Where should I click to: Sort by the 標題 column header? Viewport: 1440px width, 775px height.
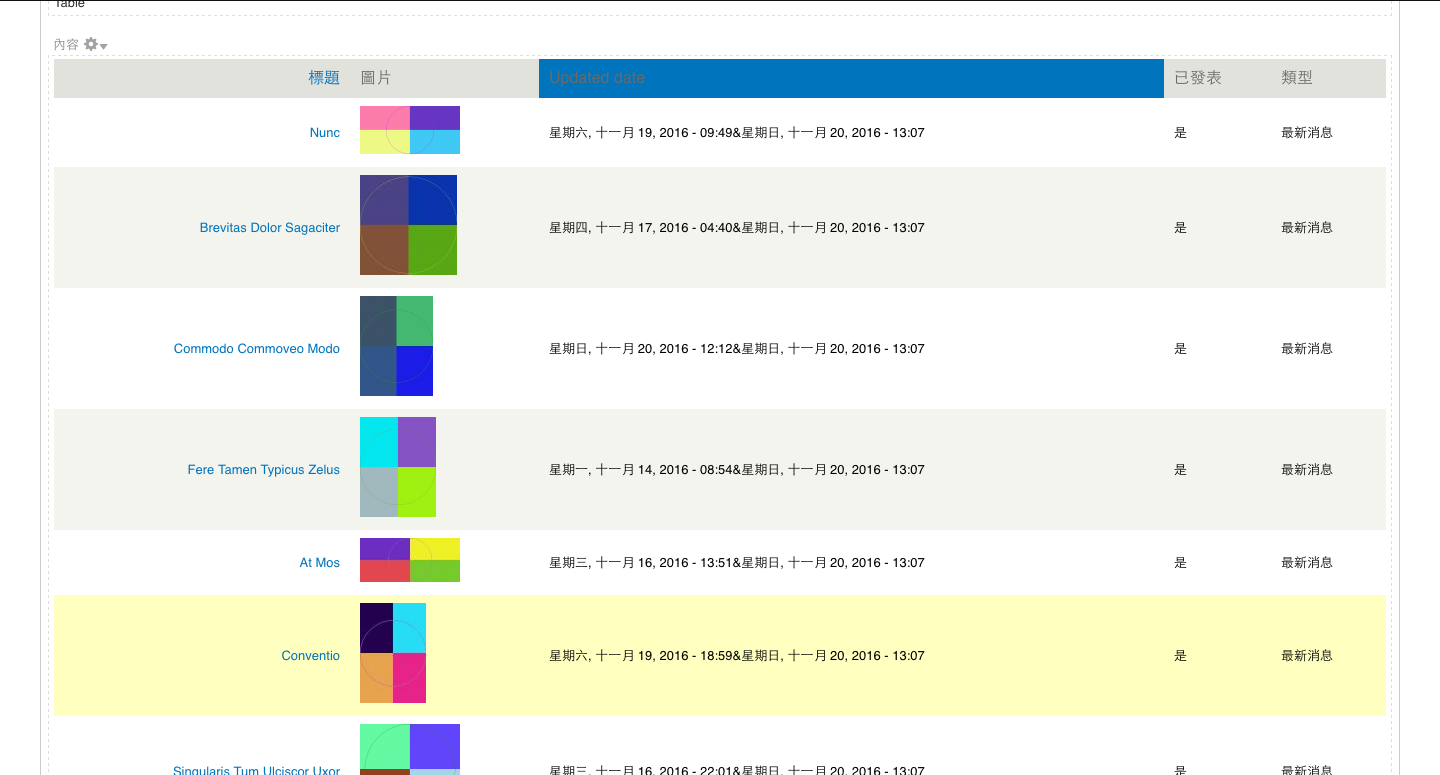(x=324, y=78)
